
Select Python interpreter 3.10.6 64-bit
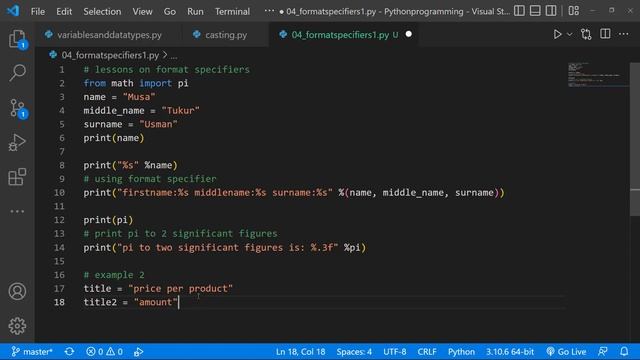[x=510, y=351]
